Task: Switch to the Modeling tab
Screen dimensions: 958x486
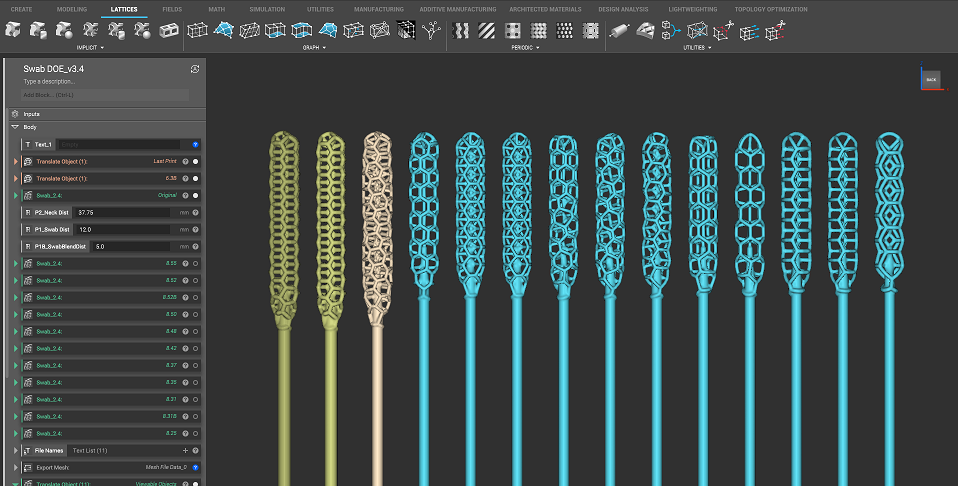Action: (x=71, y=9)
